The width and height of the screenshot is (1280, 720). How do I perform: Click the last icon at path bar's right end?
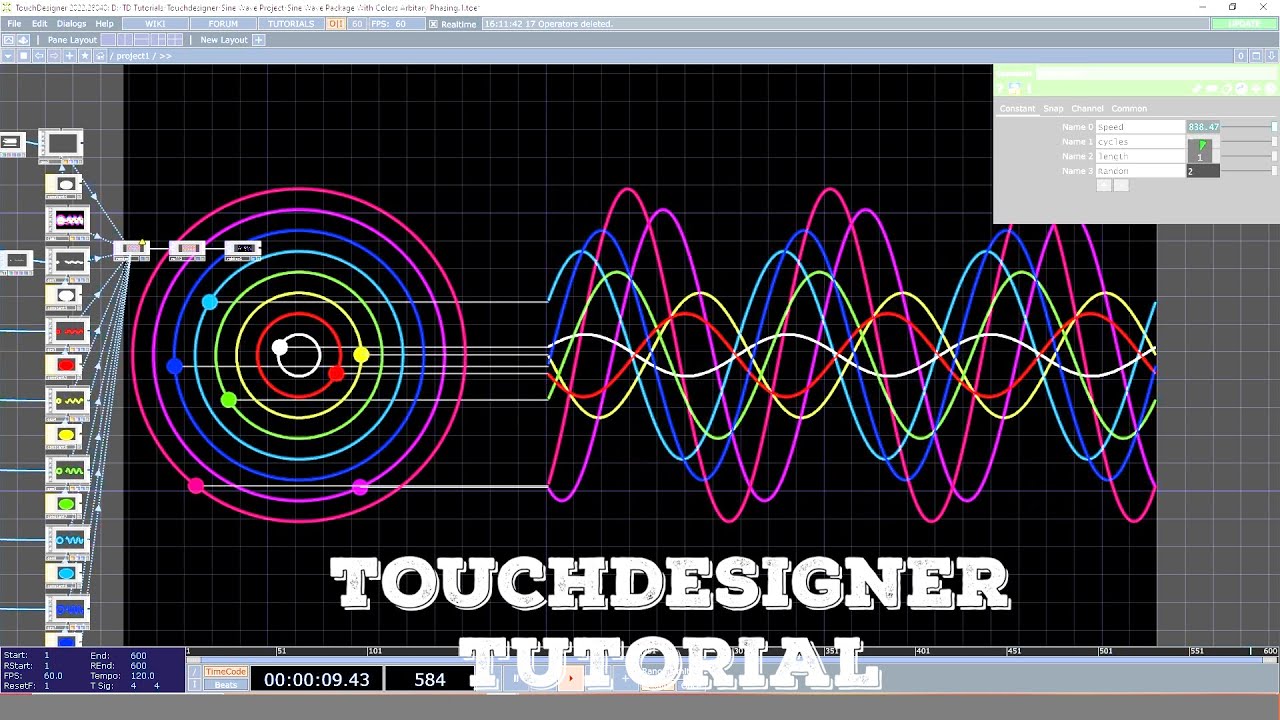tap(1271, 56)
